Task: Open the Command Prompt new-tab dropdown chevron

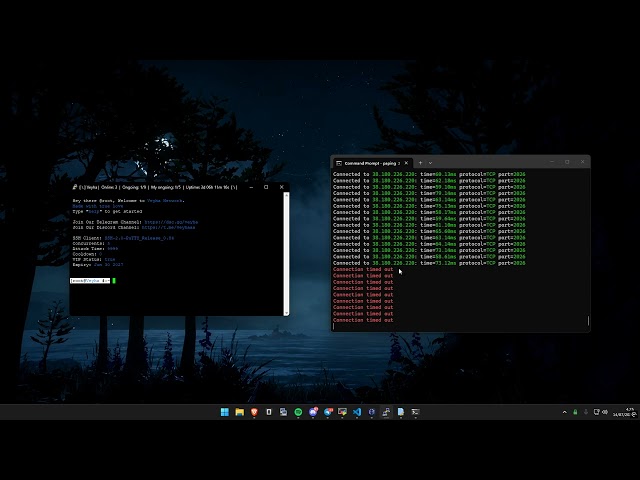Action: pos(430,163)
